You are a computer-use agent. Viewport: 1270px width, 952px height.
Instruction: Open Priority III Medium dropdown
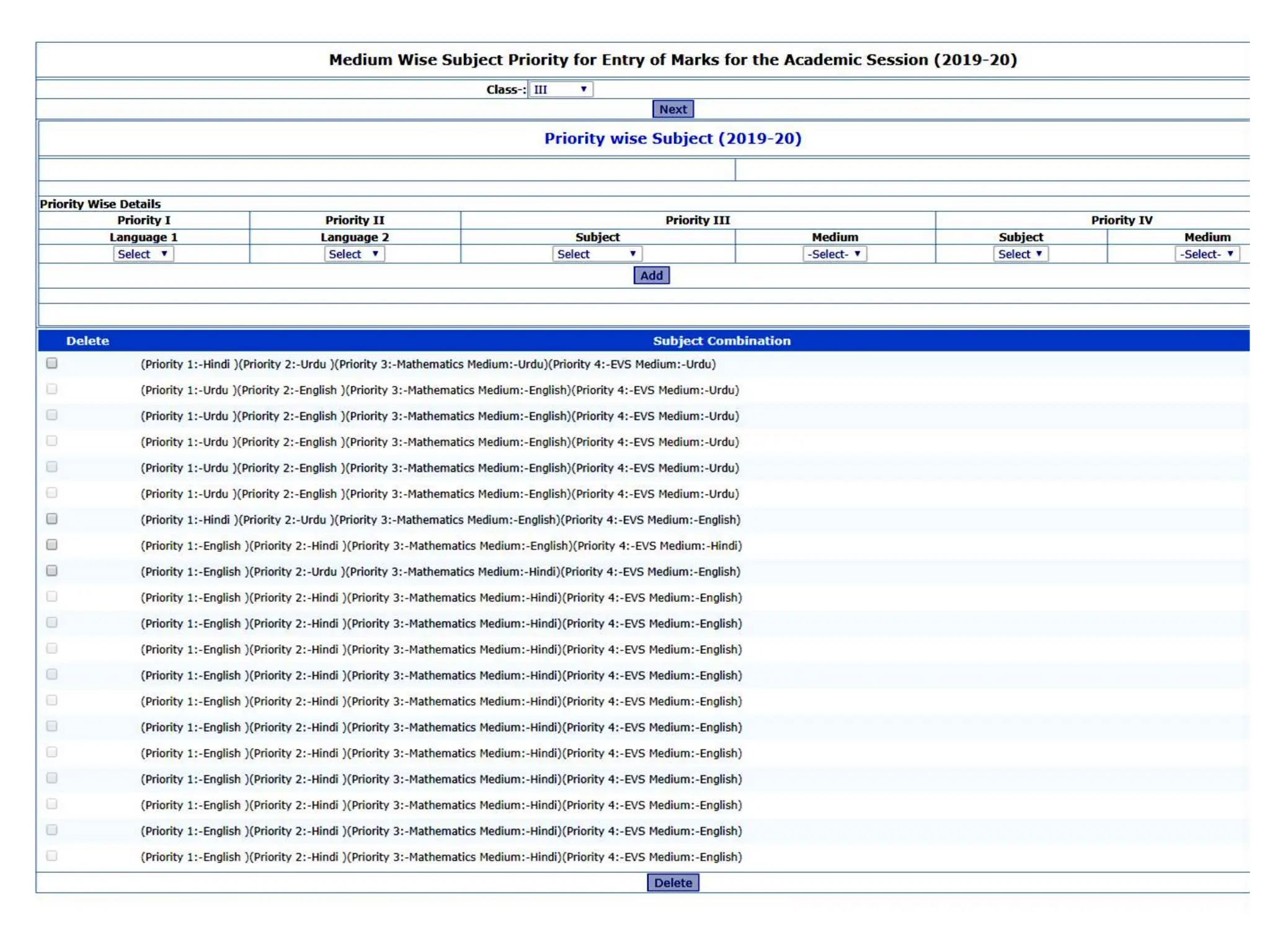pos(834,254)
